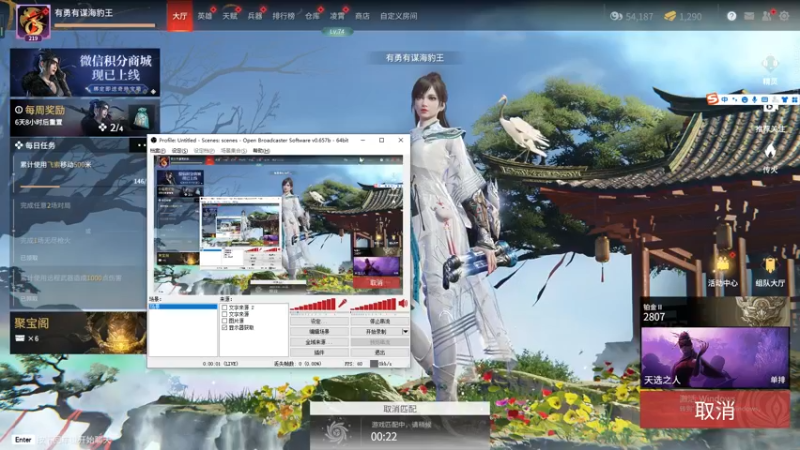Adjust microphone volume meter in OBS
Screen dimensions: 800x450
[x=313, y=305]
